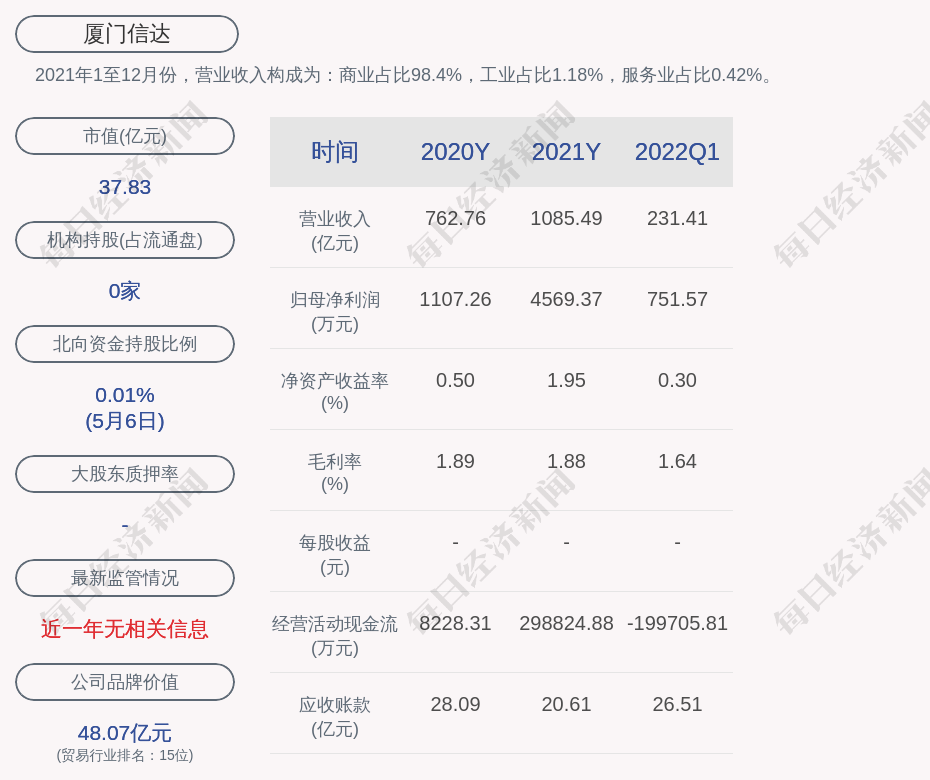Click the (5月6日) date text
930x780 pixels.
125,421
